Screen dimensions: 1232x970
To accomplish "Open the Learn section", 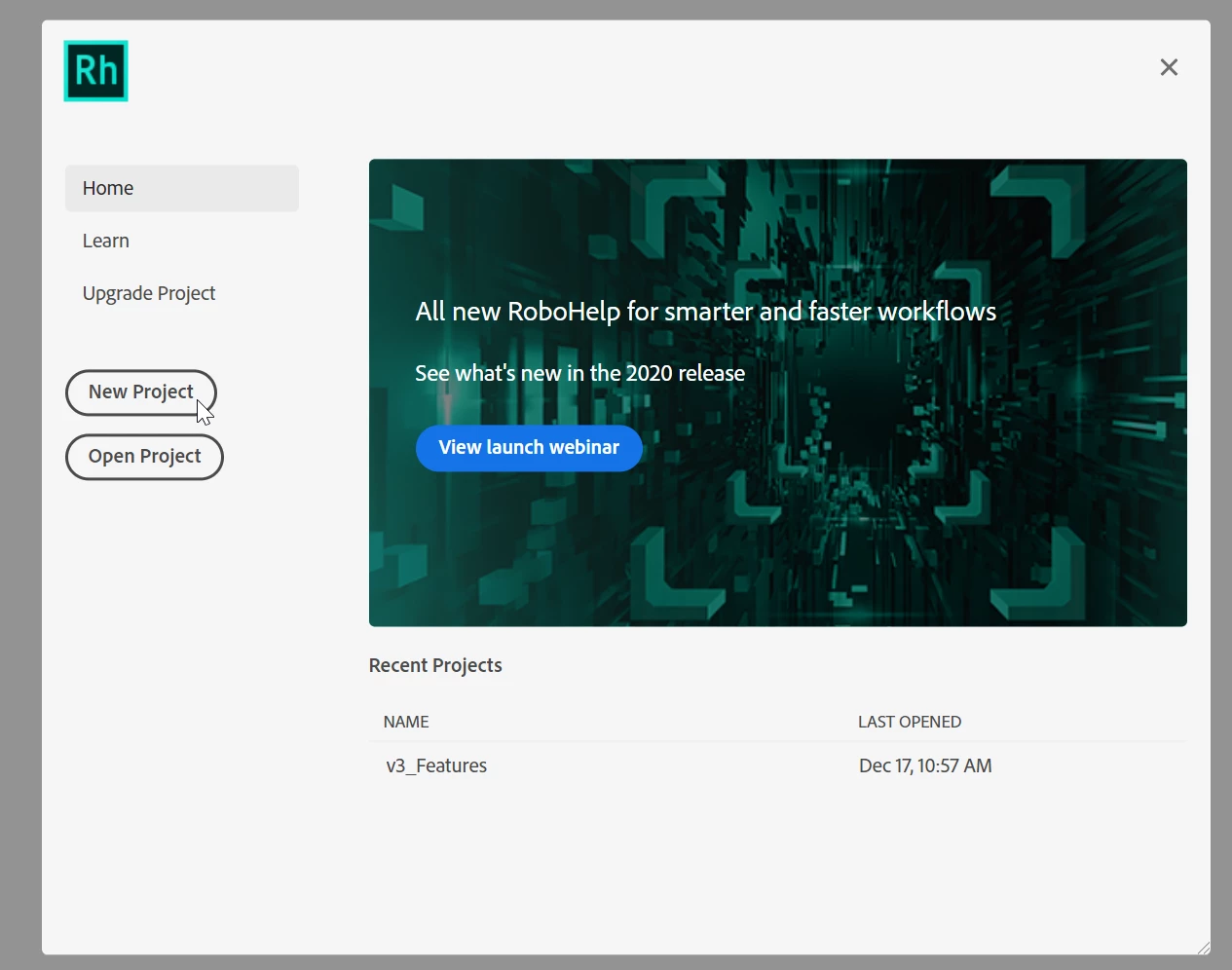I will 106,241.
